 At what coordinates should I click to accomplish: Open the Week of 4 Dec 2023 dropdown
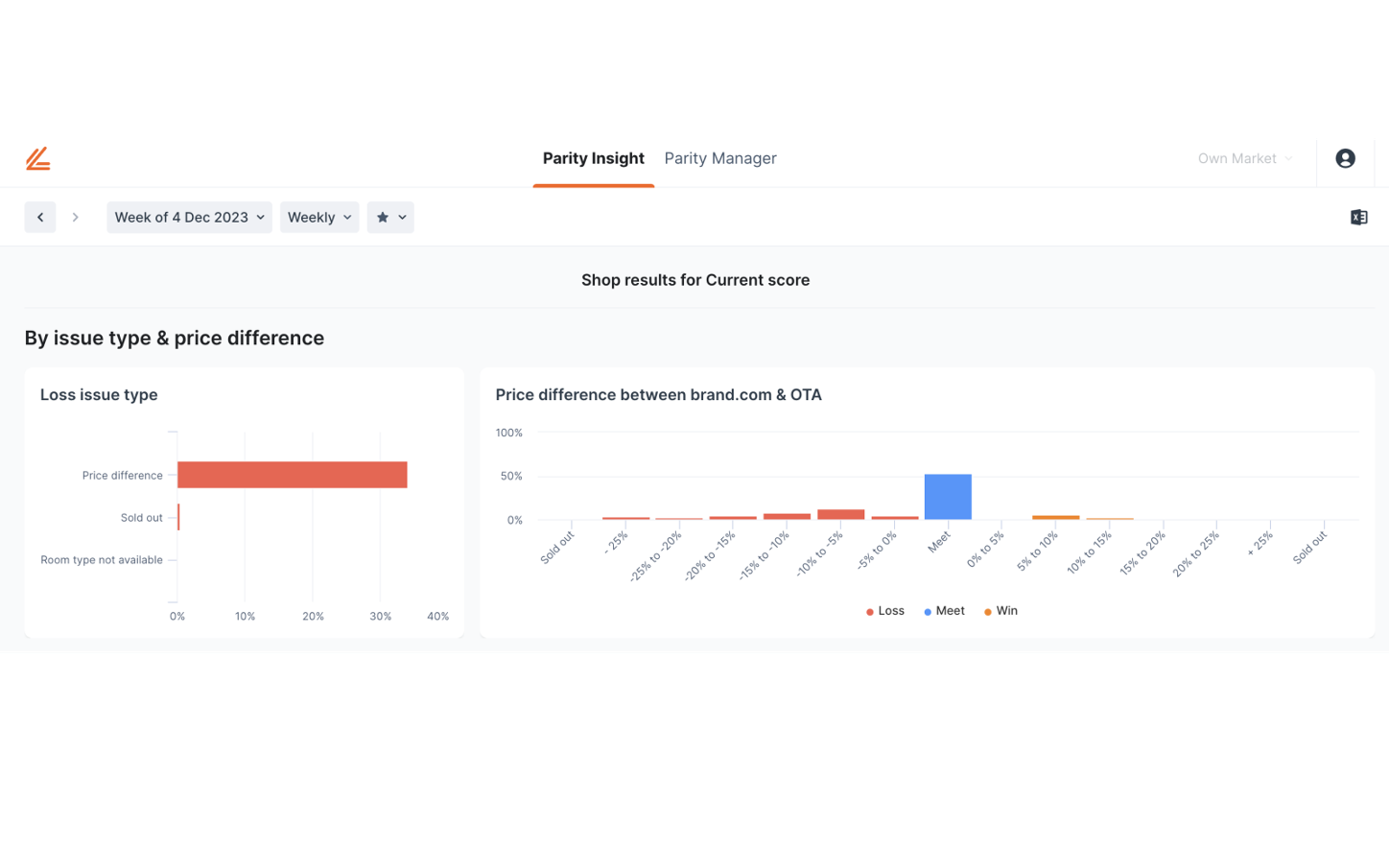click(x=189, y=218)
